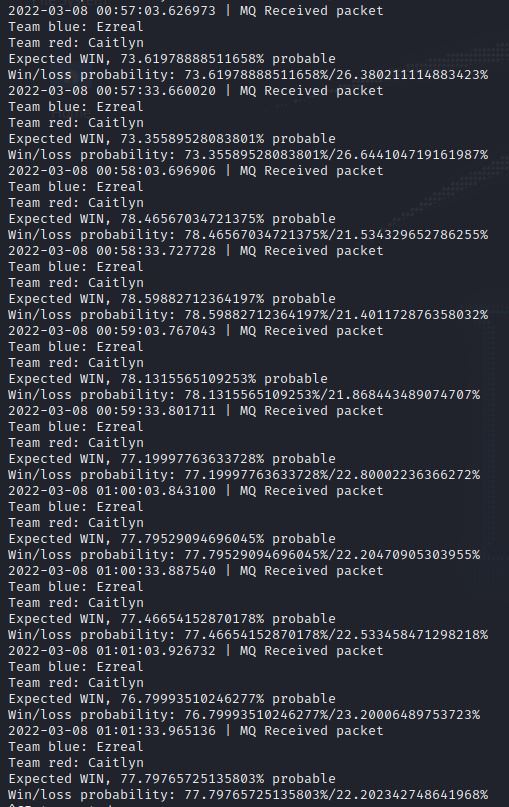509x807 pixels.
Task: Click the timestamp 2022-03-08 01:00:33.887540
Action: pos(112,571)
